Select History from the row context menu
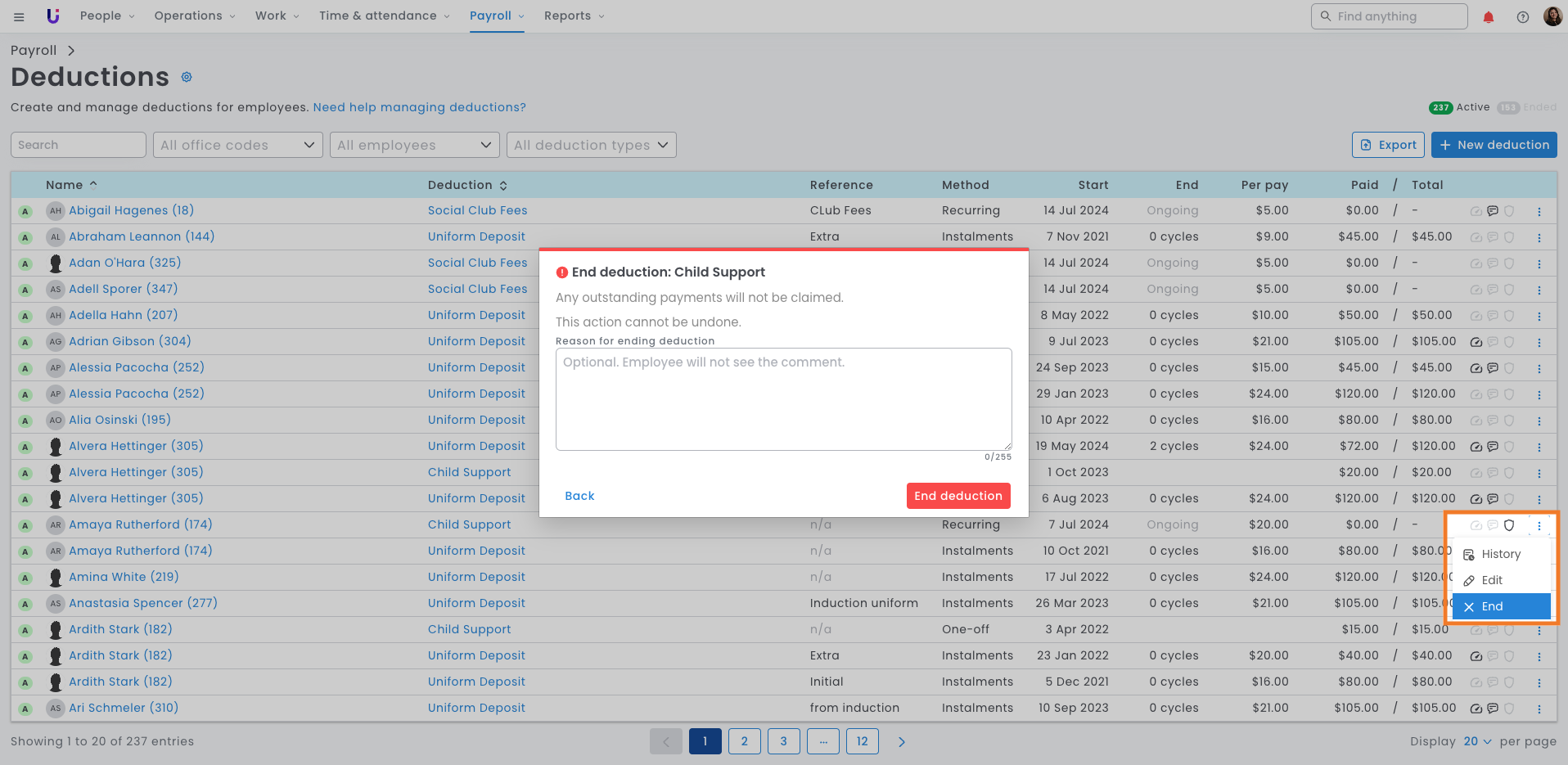The width and height of the screenshot is (1568, 765). (1500, 554)
